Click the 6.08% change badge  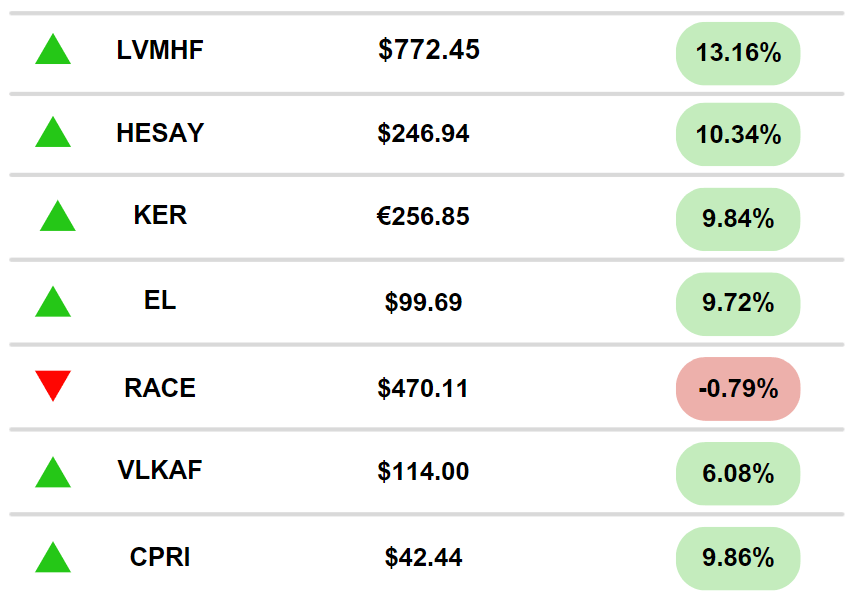coord(738,474)
